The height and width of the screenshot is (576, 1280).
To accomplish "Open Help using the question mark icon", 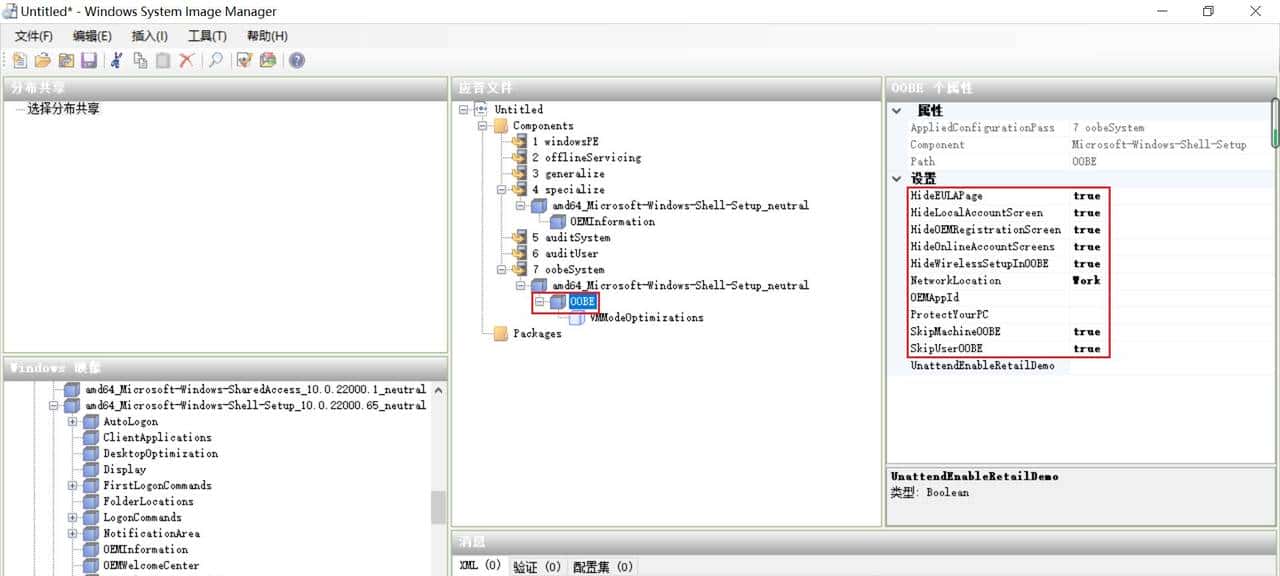I will [297, 60].
